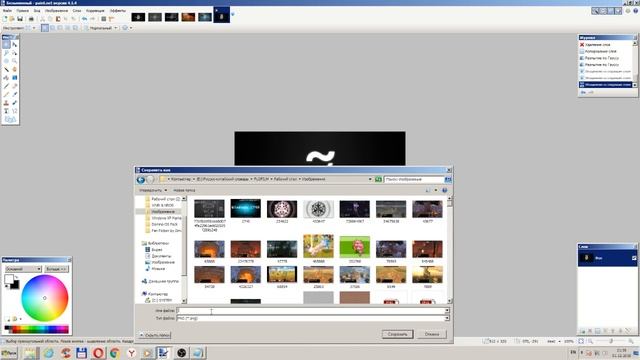Click the white primary color swatch
Image resolution: width=640 pixels, height=360 pixels.
pos(9,279)
